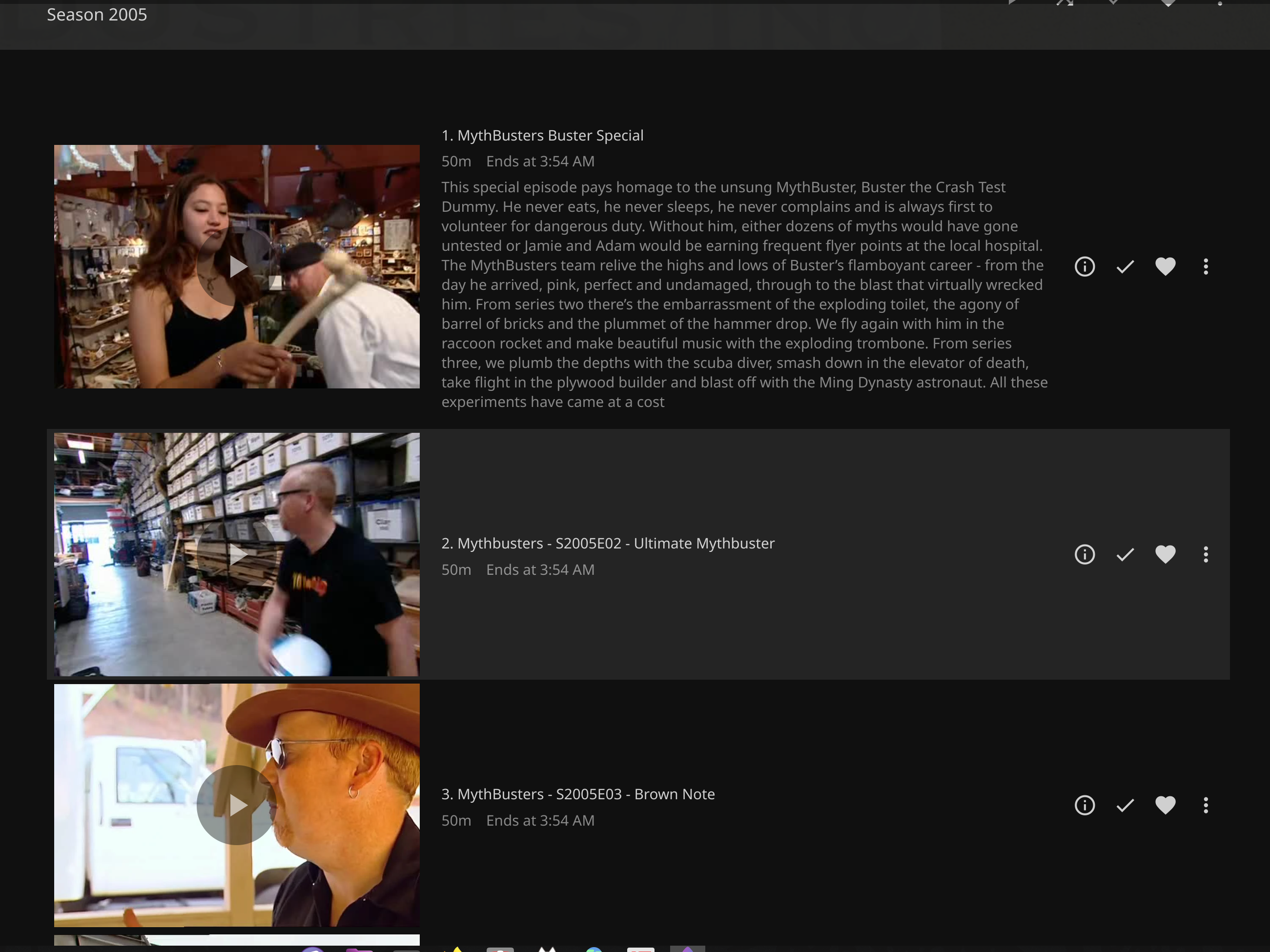Open info for Buster Special episode
Screen dimensions: 1270x952
1084,266
